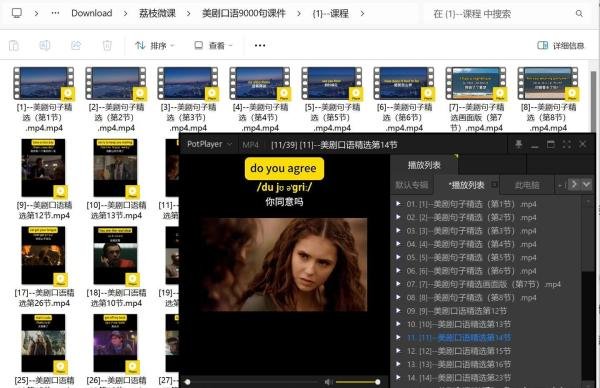Image resolution: width=600 pixels, height=388 pixels.
Task: Select video file [5]--美剧句子精选(第5节)
Action: (x=332, y=99)
